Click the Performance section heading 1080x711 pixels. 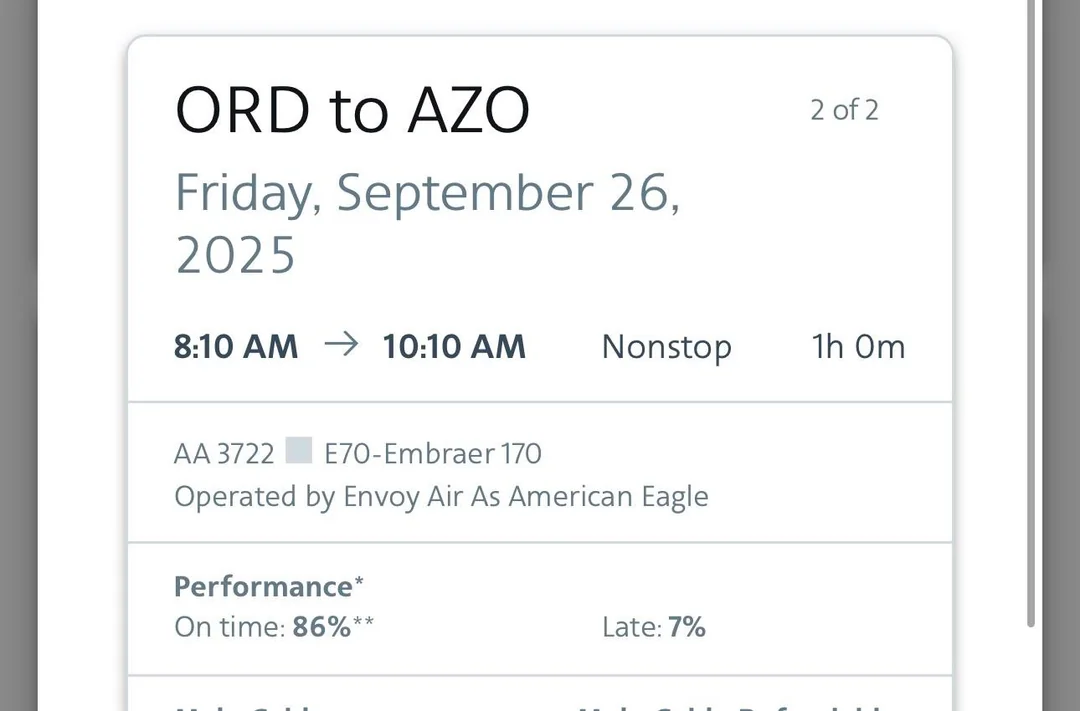(263, 586)
